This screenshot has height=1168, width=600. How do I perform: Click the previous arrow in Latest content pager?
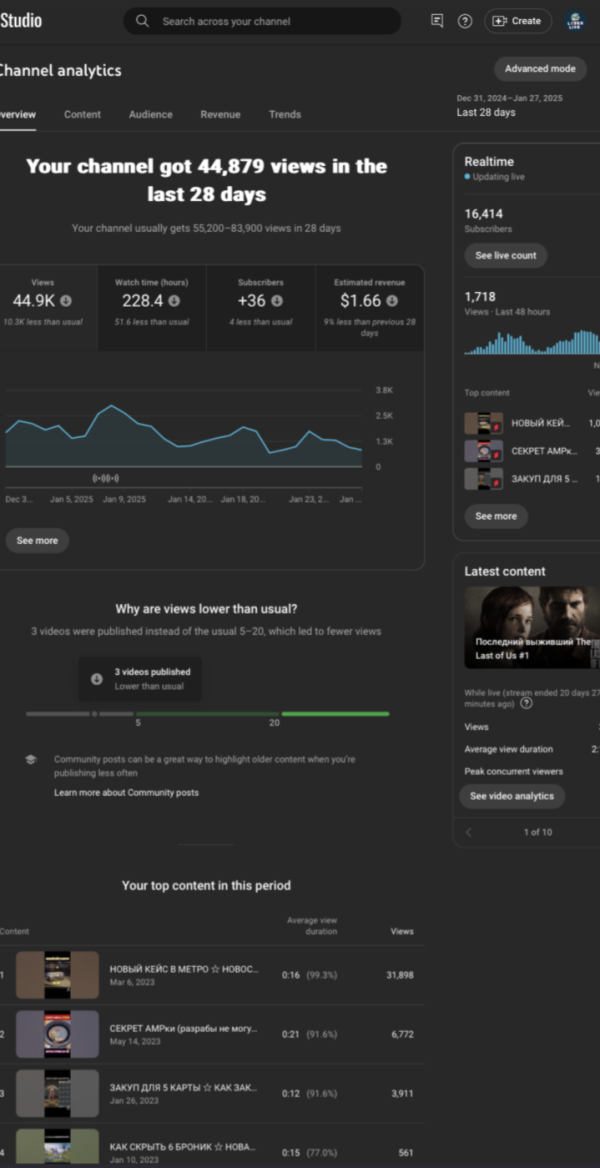(x=469, y=832)
